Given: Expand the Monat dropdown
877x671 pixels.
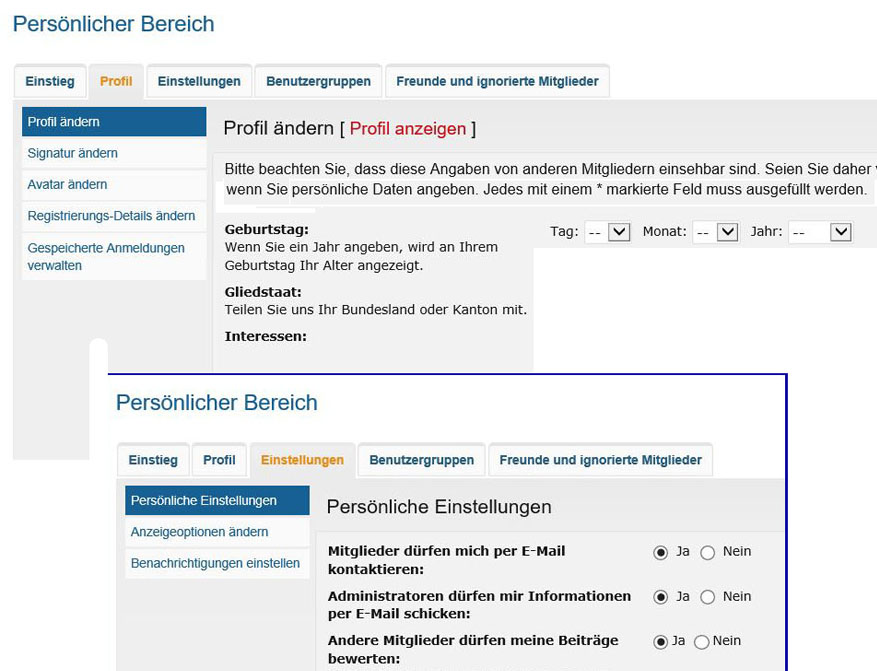Looking at the screenshot, I should click(717, 232).
